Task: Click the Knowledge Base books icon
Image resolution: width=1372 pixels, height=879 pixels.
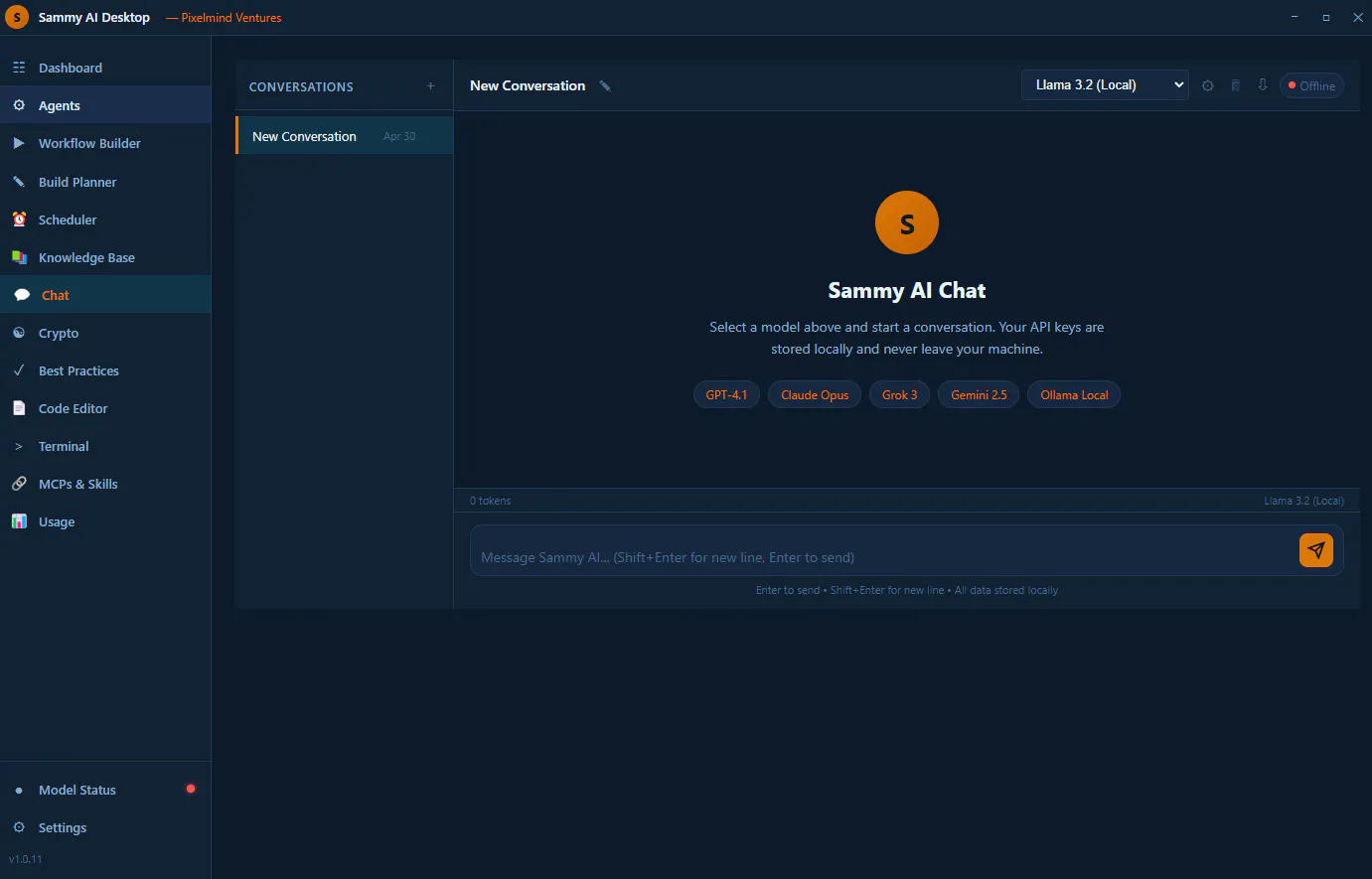Action: 19,257
